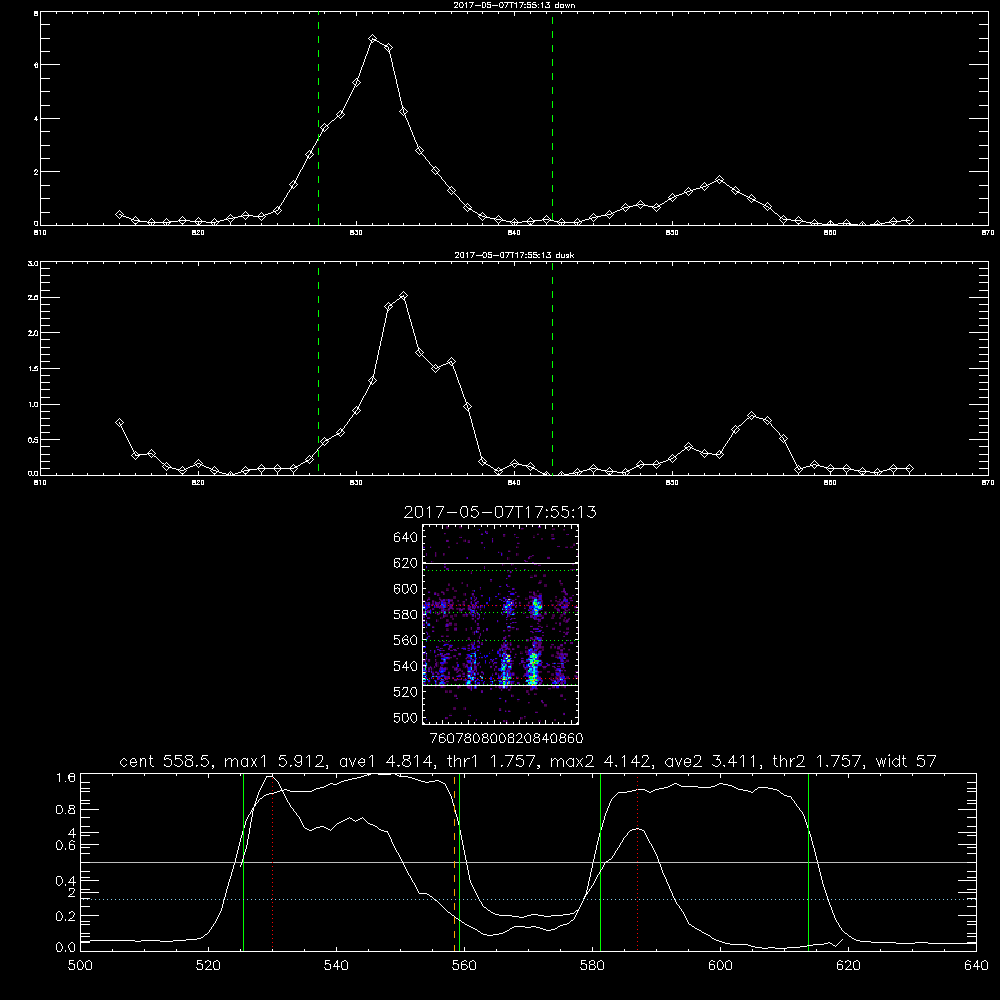Click the x-axis label '560' of bottom plot
Image resolution: width=1000 pixels, height=1000 pixels.
click(x=464, y=966)
